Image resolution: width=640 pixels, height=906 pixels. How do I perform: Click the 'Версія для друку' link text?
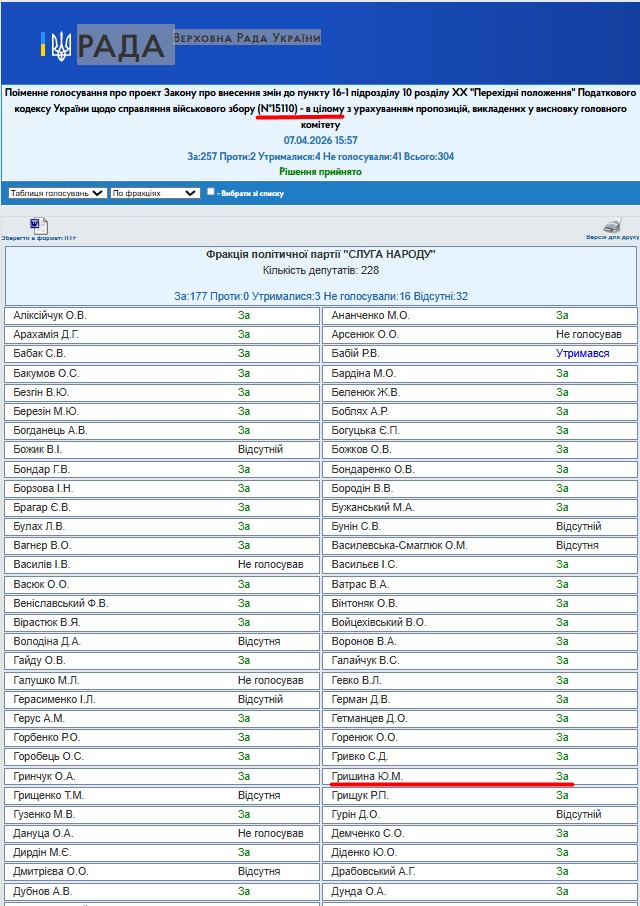pos(612,237)
